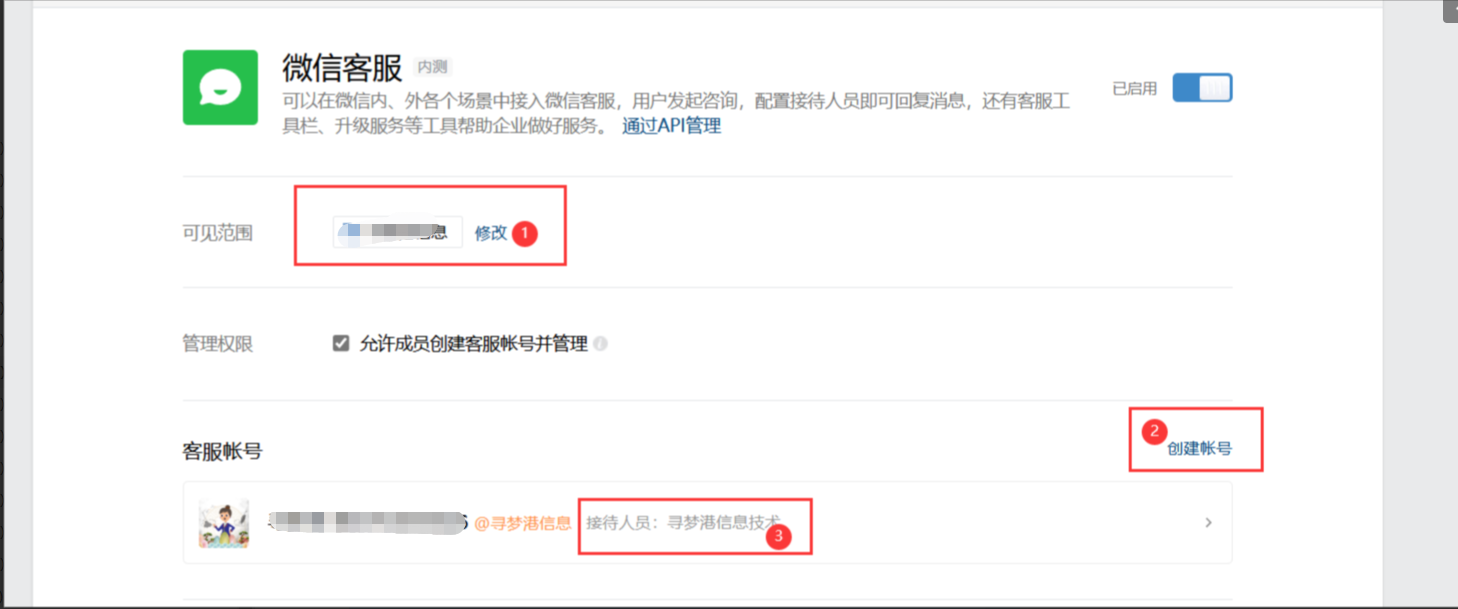Click the dark tab at the top-right corner

pos(1450,10)
